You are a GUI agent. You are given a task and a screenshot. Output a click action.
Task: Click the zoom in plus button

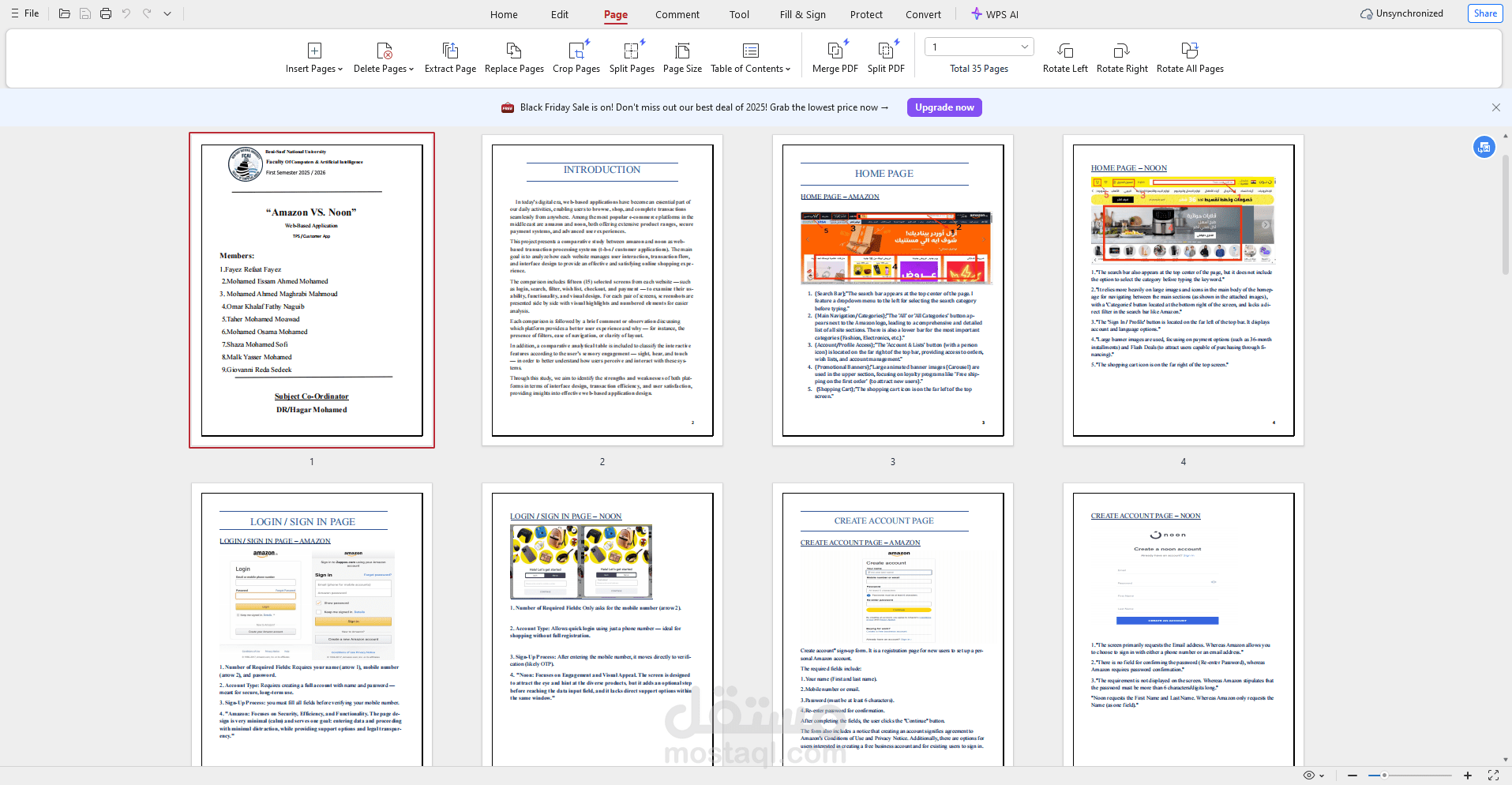tap(1467, 776)
